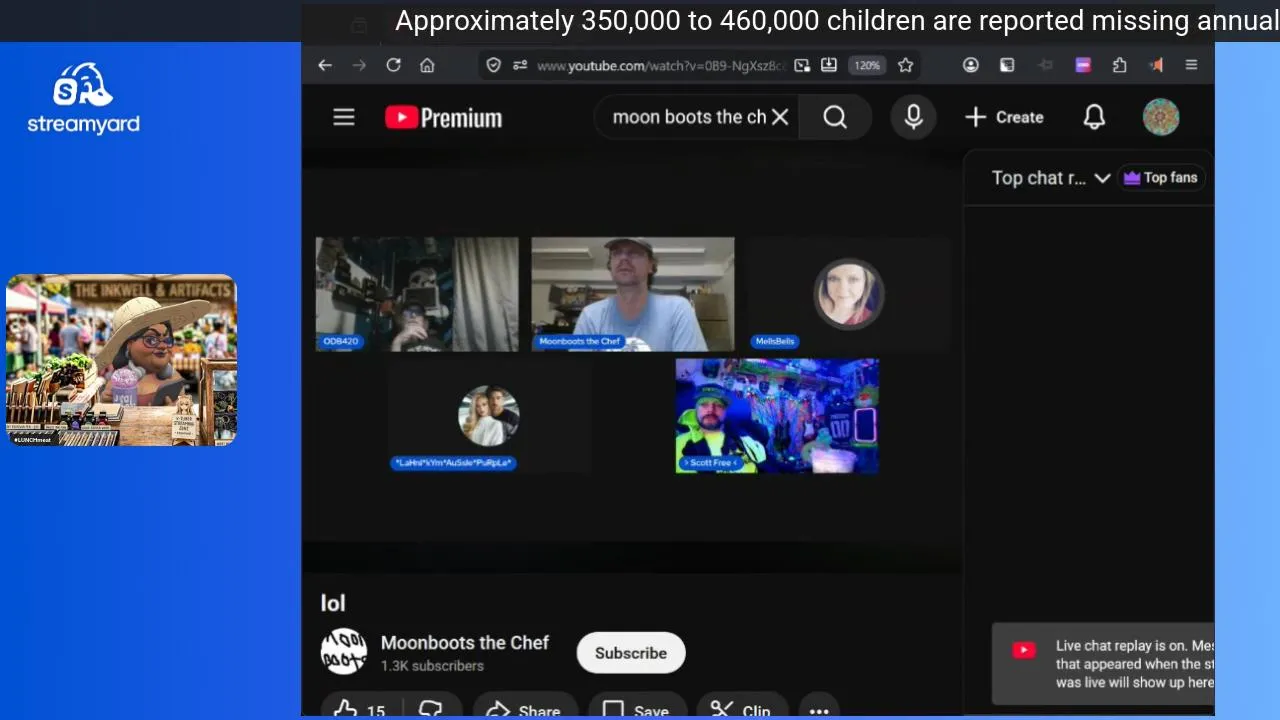The width and height of the screenshot is (1280, 720).
Task: Go back using the browser back arrow
Action: tap(325, 65)
